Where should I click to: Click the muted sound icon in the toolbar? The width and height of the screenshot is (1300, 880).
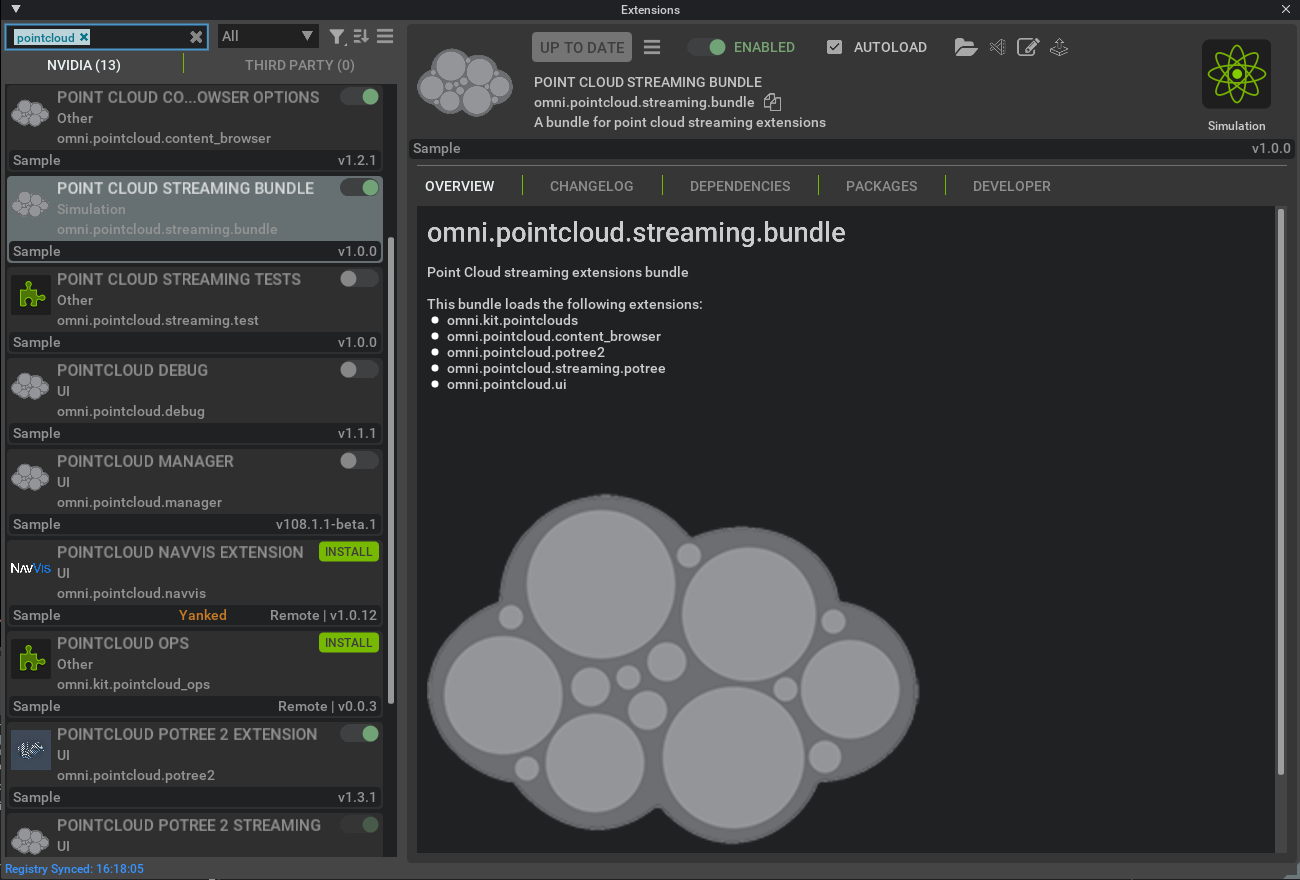coord(996,47)
